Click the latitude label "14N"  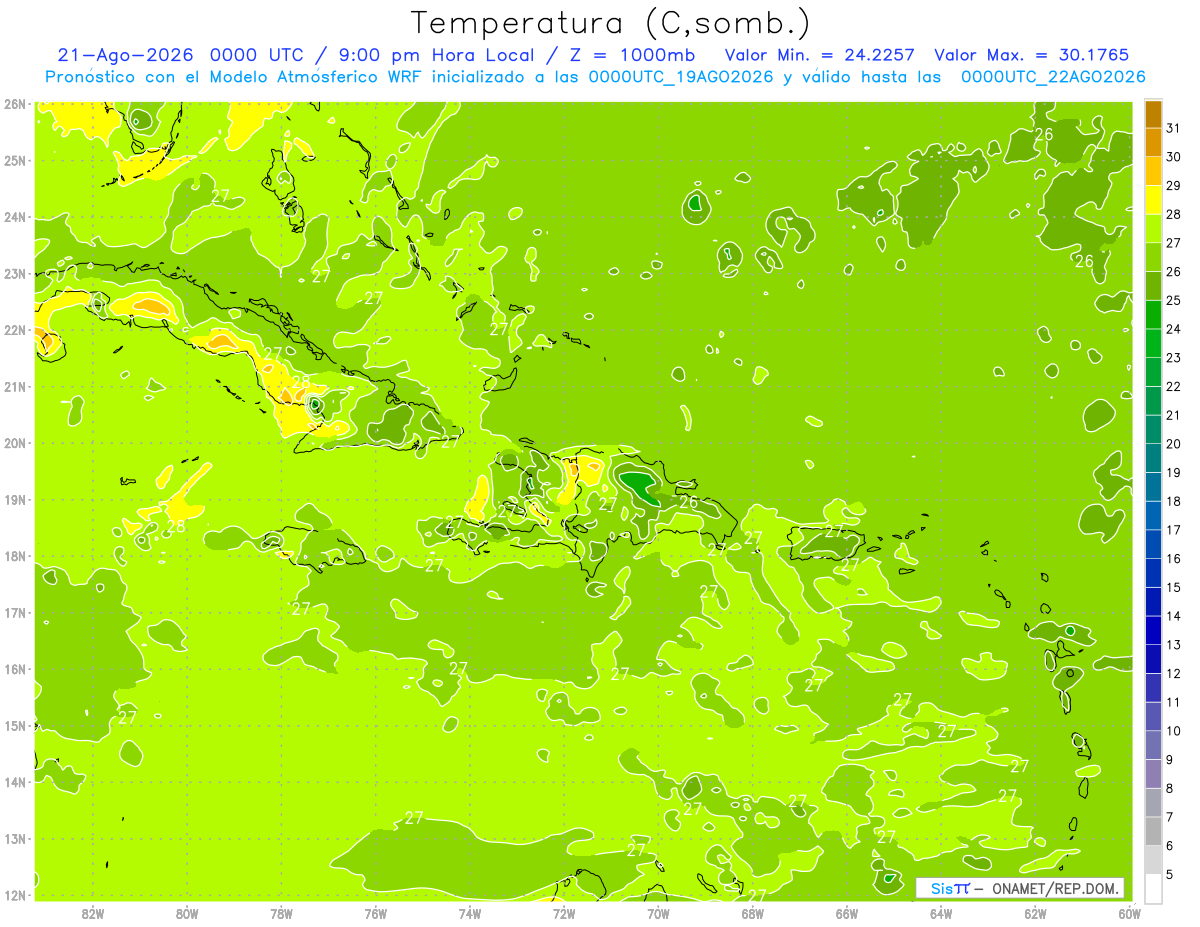[14, 782]
